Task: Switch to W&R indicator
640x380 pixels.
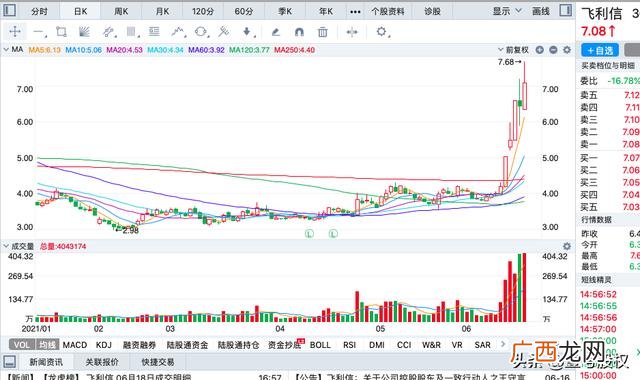Action: 431,345
